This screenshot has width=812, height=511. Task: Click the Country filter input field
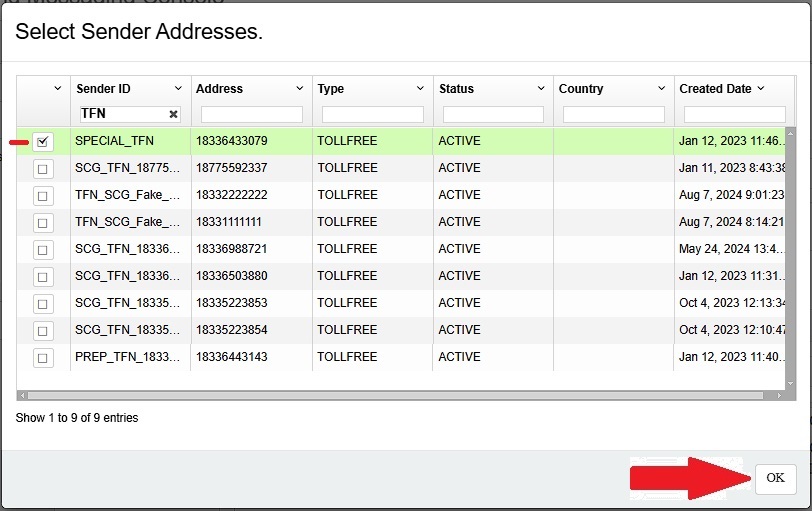614,114
